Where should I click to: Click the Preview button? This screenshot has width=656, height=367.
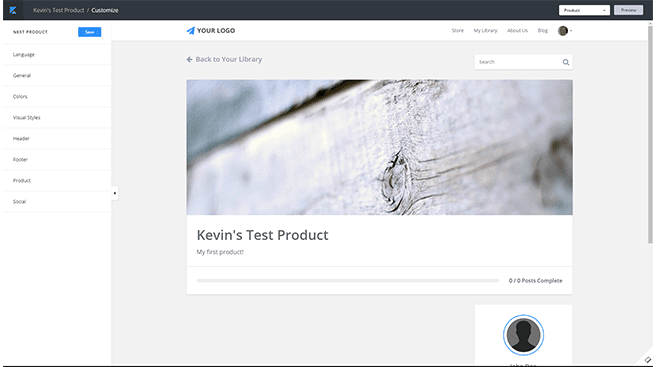pyautogui.click(x=628, y=10)
